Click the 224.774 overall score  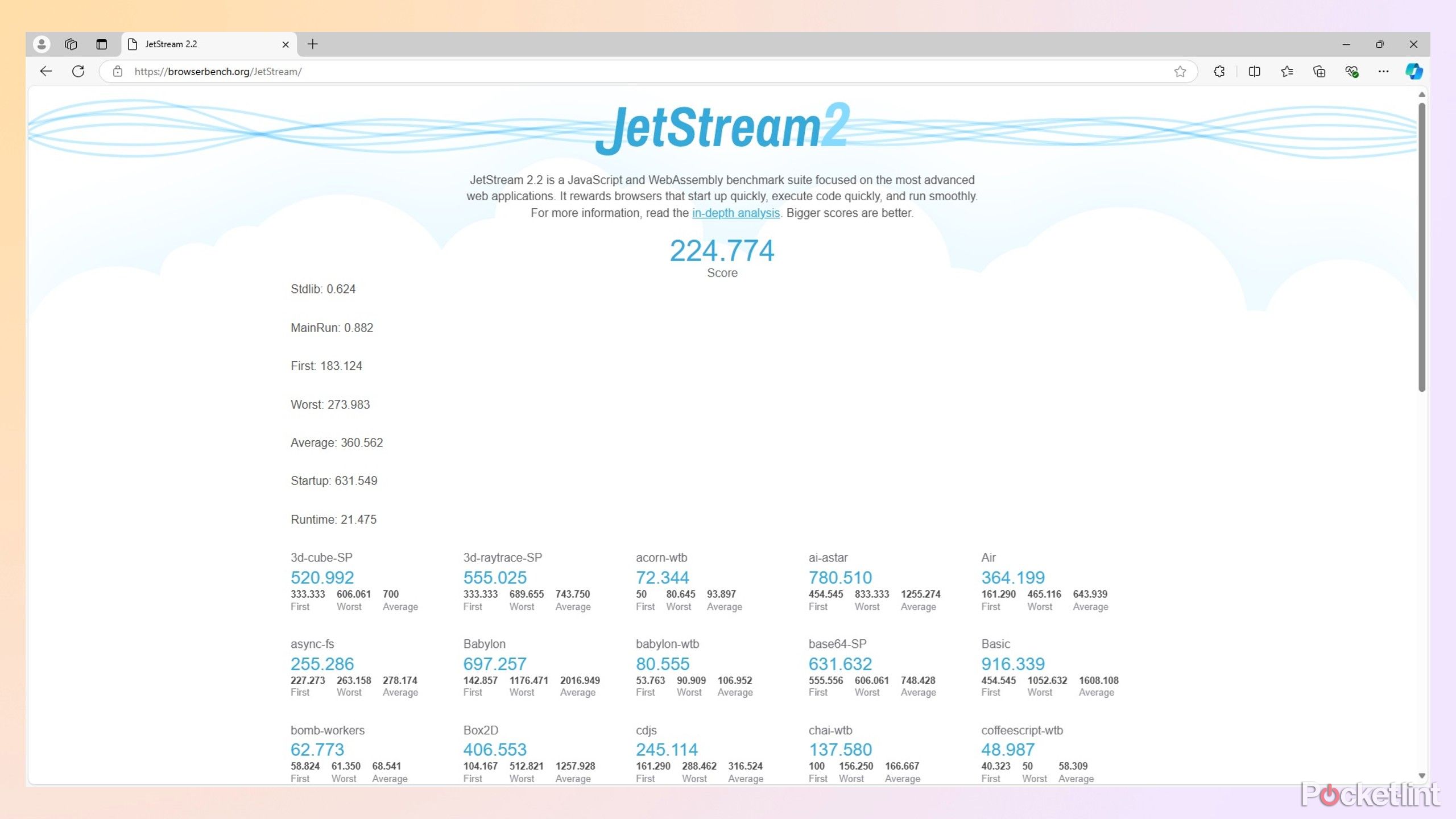click(722, 251)
